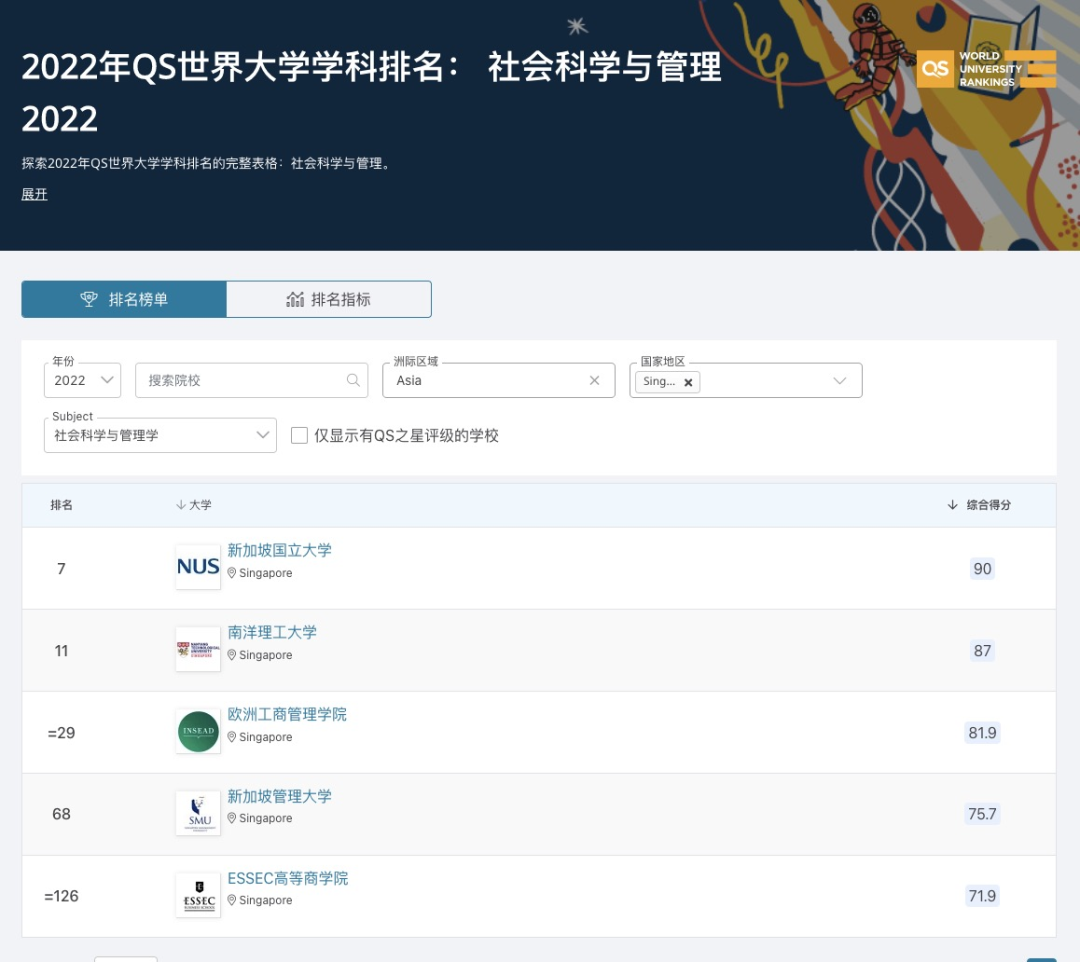
Task: Click the score 90 badge
Action: coord(982,569)
